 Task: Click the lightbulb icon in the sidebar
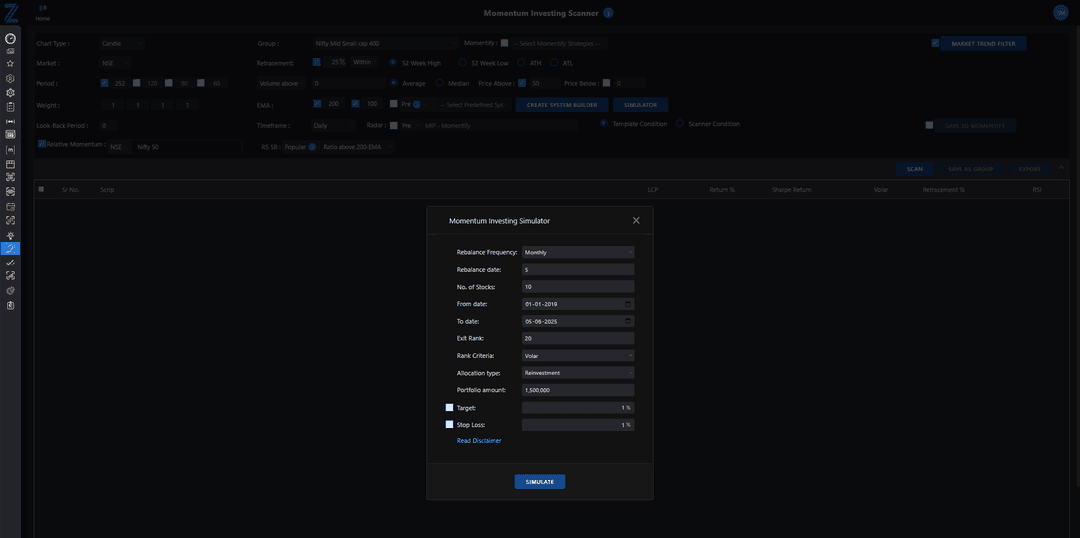(x=10, y=235)
